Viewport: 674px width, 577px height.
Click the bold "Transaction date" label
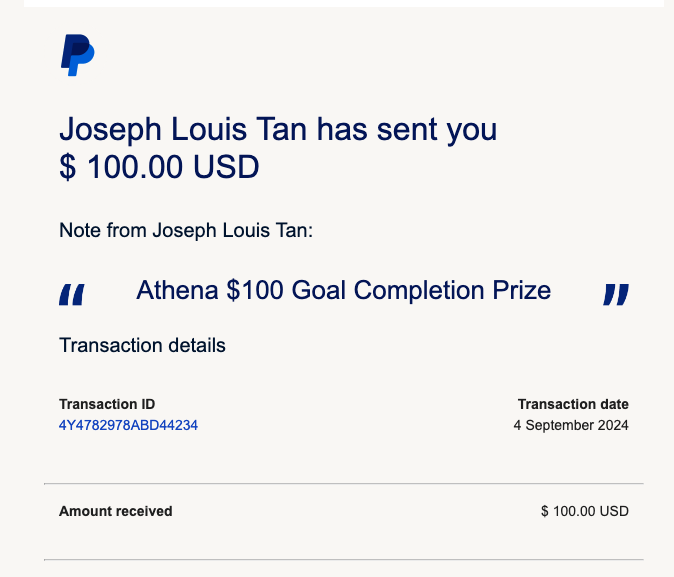pyautogui.click(x=573, y=404)
